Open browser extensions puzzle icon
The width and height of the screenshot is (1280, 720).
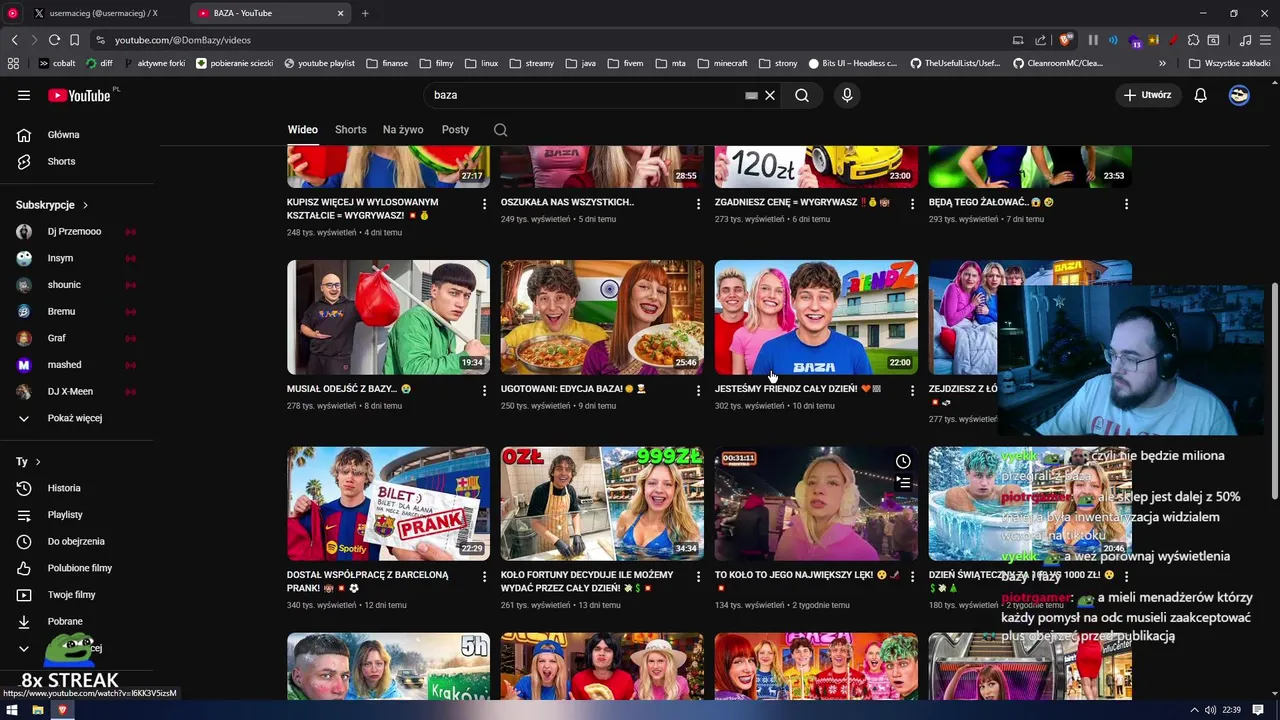(1192, 40)
